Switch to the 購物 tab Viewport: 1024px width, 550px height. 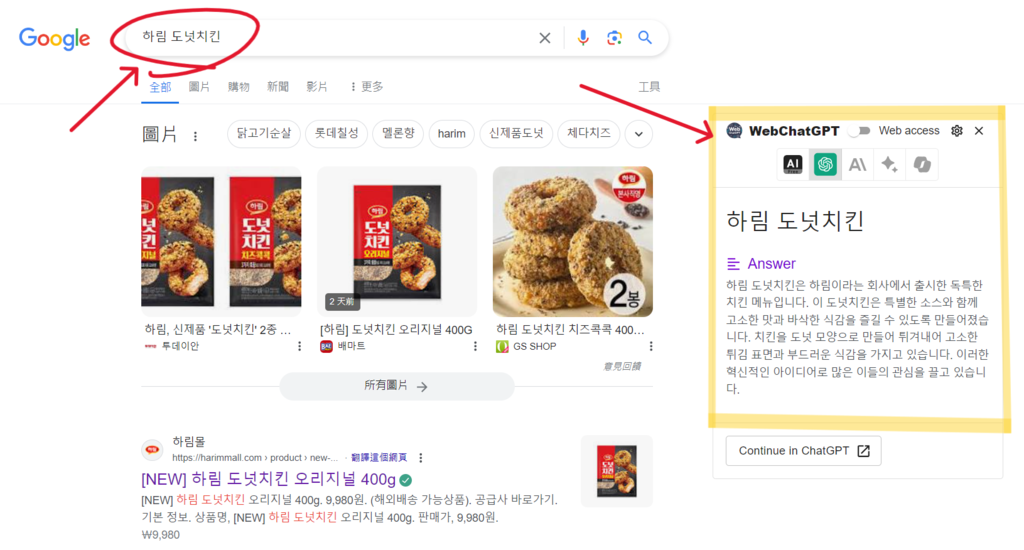coord(238,87)
